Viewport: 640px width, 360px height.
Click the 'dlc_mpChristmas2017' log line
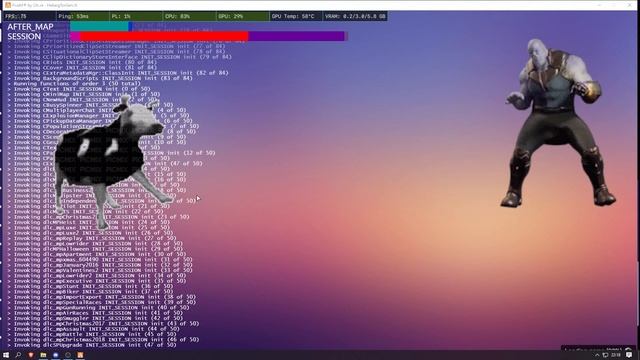point(104,323)
